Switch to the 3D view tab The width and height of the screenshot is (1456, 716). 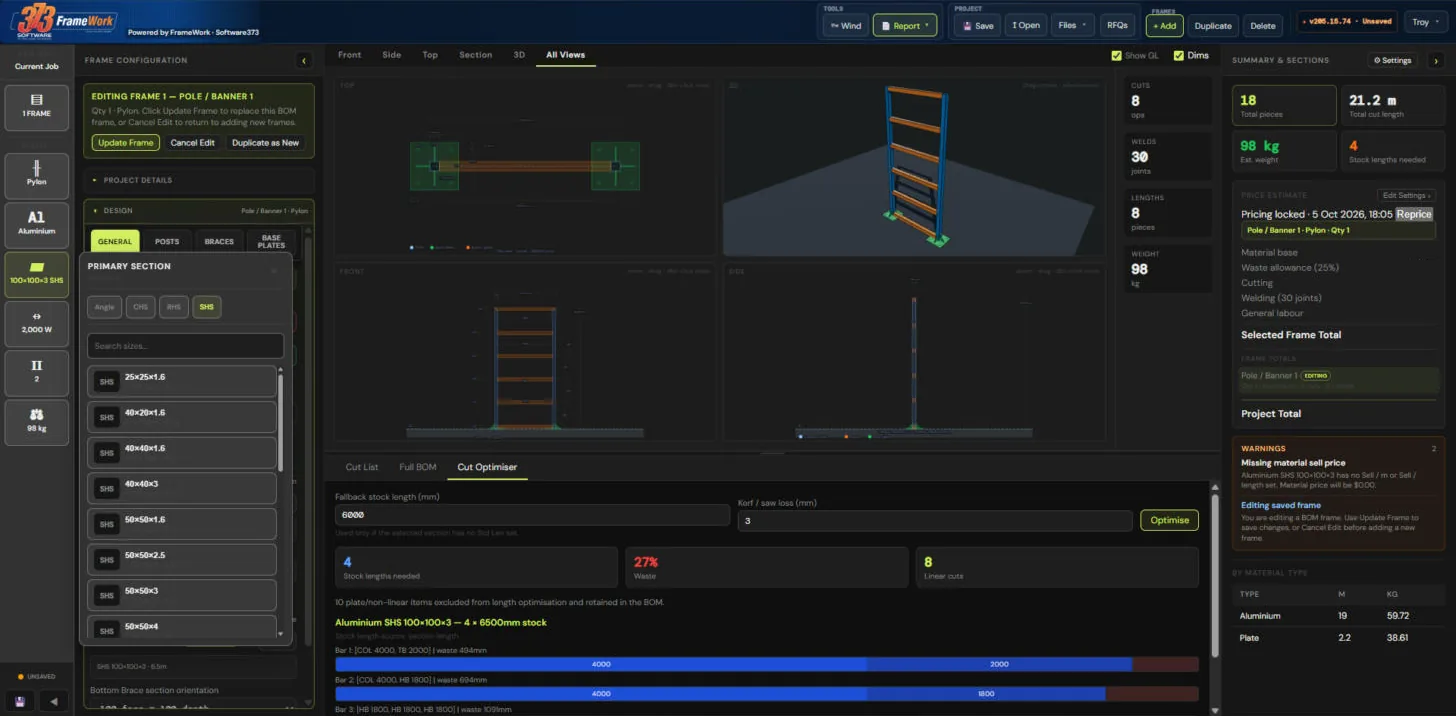[x=519, y=55]
